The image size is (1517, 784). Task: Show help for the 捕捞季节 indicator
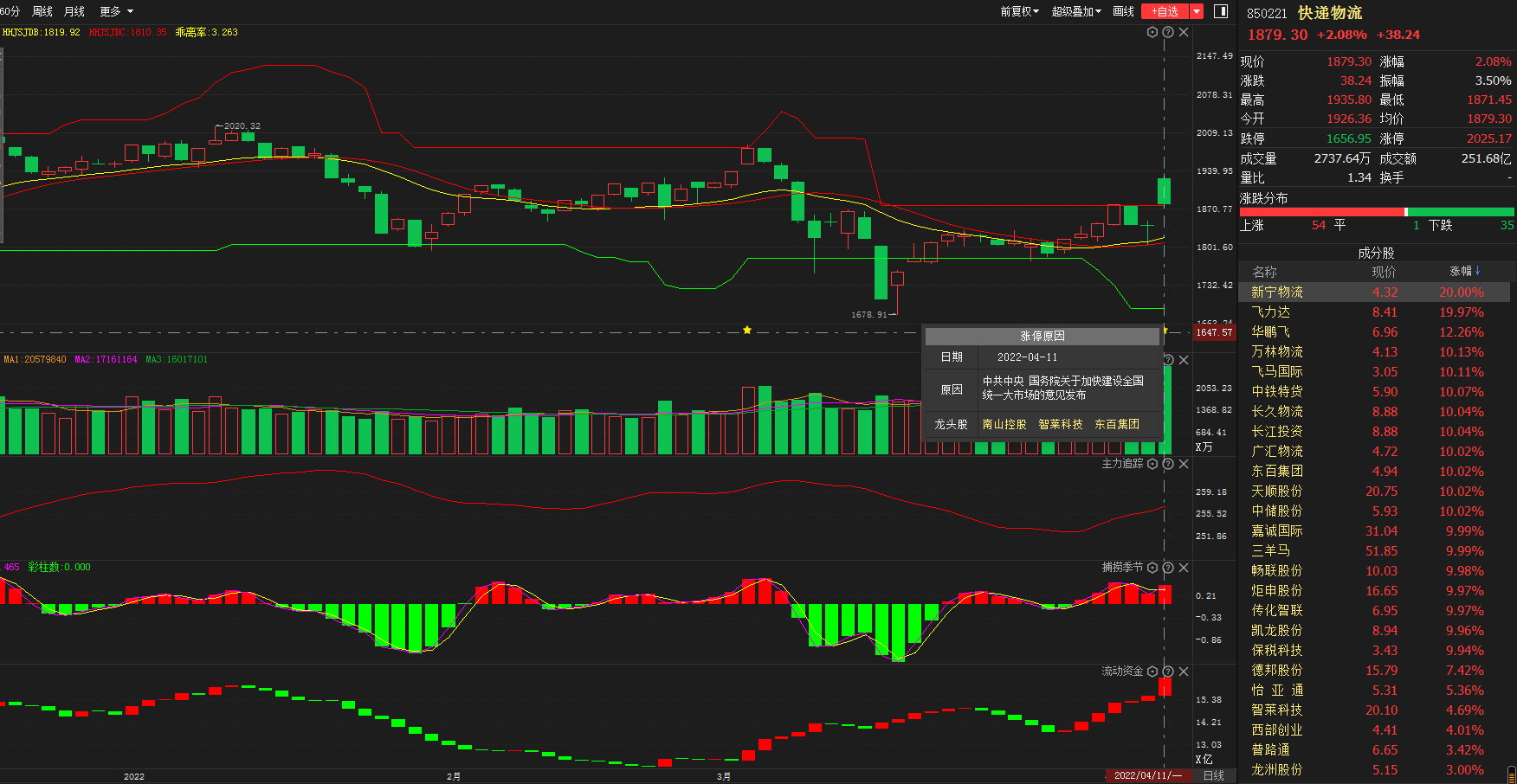click(1168, 568)
